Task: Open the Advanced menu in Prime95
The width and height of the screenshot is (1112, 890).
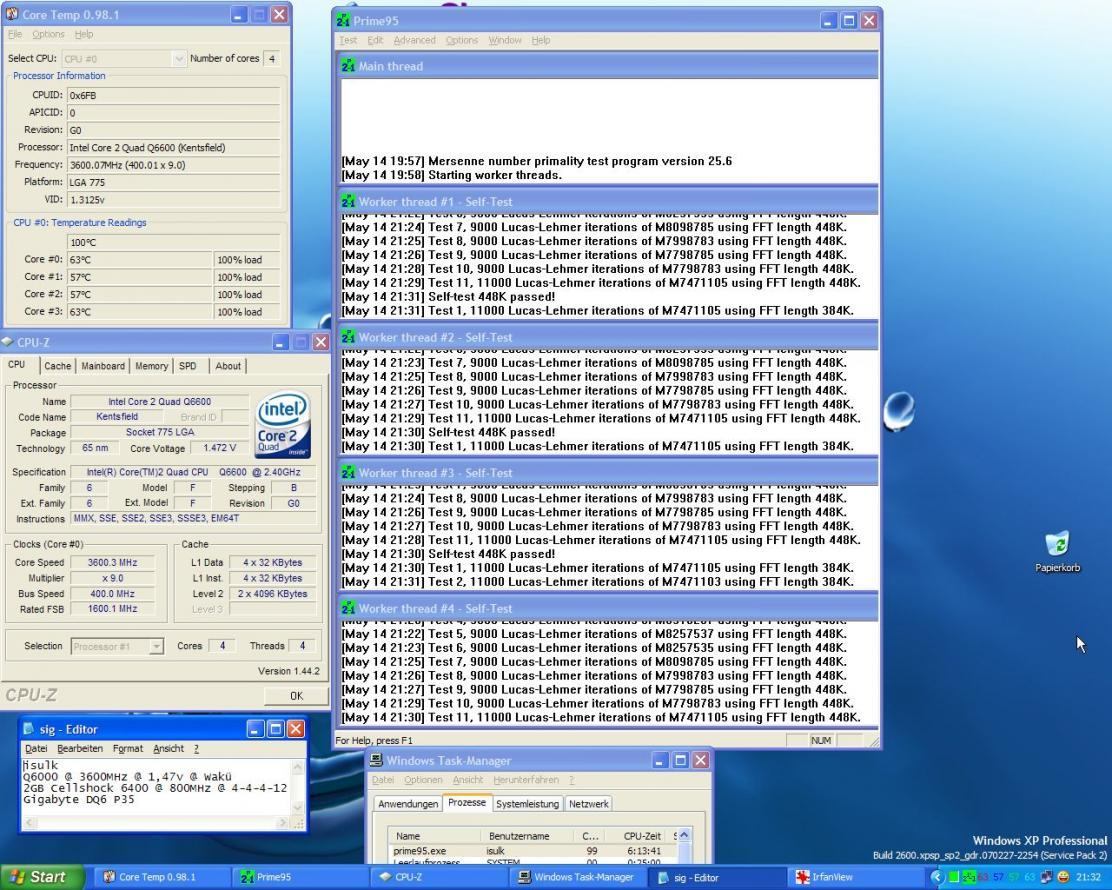Action: (414, 40)
